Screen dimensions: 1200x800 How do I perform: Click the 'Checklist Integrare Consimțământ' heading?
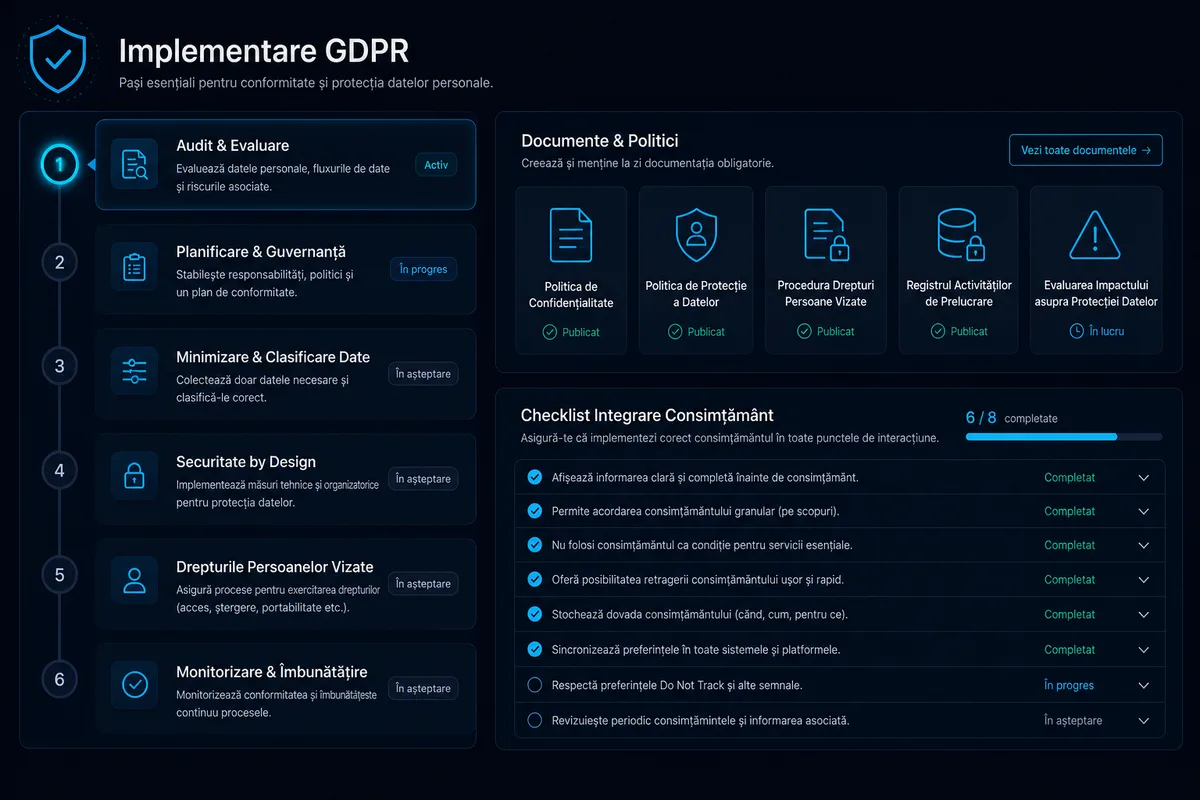(x=647, y=415)
